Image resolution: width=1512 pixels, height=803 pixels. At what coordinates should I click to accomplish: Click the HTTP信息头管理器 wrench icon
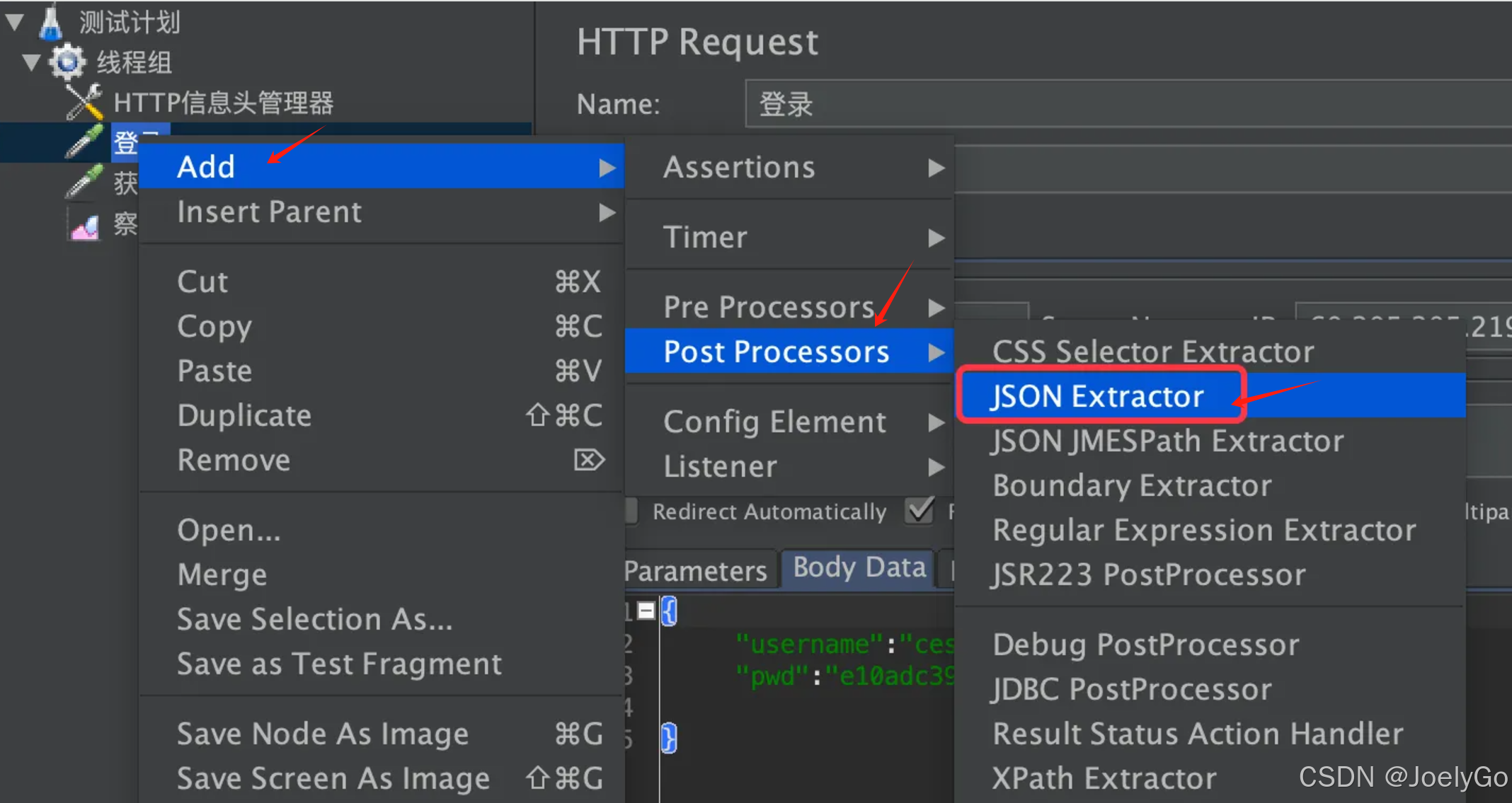coord(83,101)
